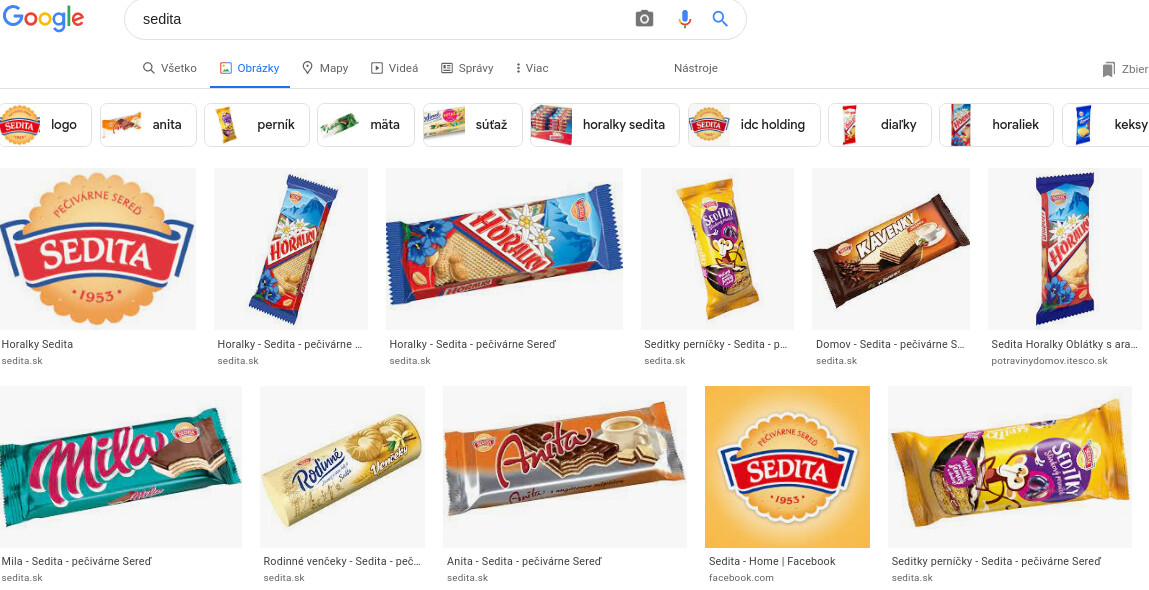The width and height of the screenshot is (1149, 590).
Task: Click the Google logo
Action: click(x=42, y=18)
